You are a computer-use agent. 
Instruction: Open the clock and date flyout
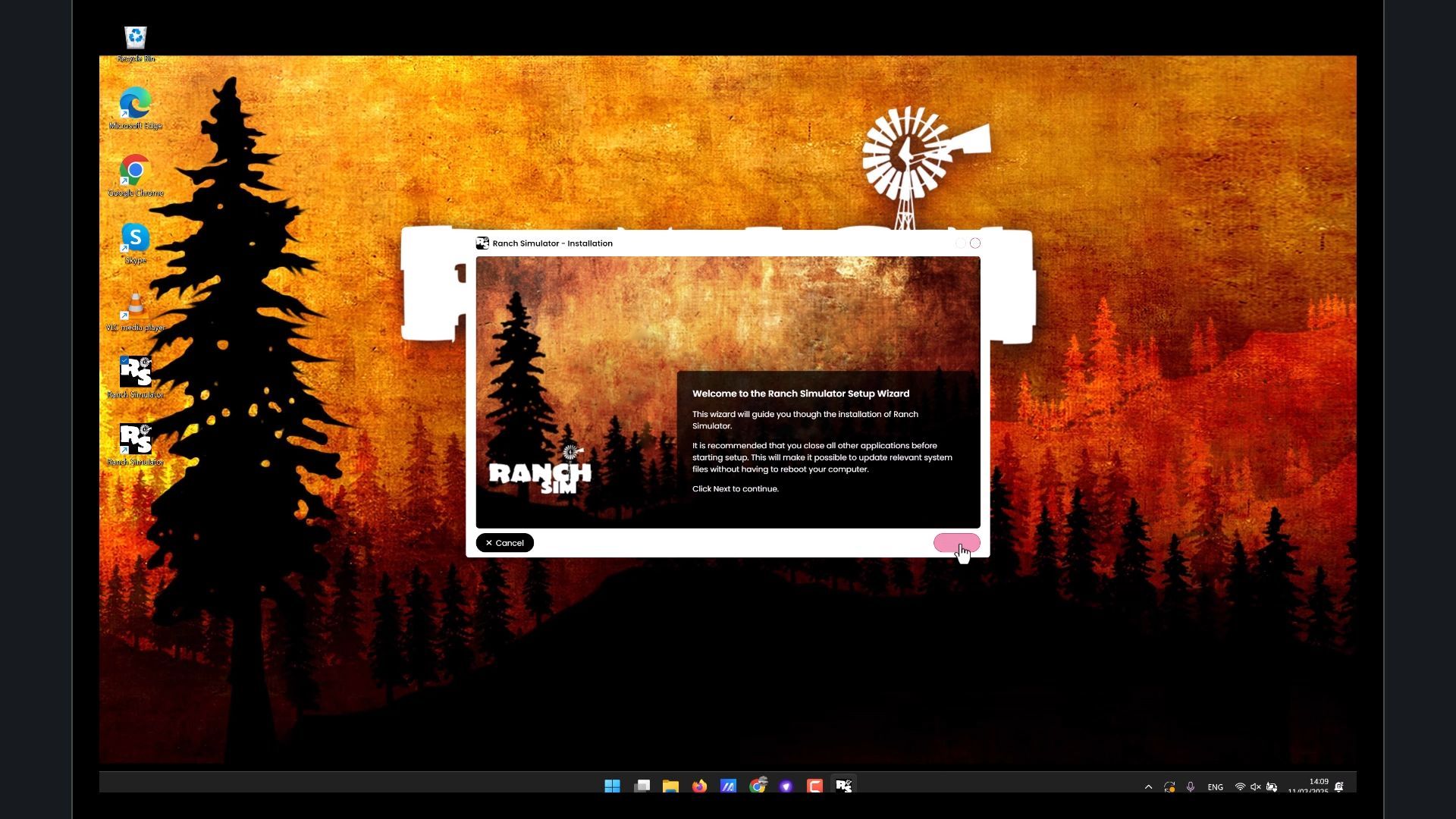coord(1308,786)
